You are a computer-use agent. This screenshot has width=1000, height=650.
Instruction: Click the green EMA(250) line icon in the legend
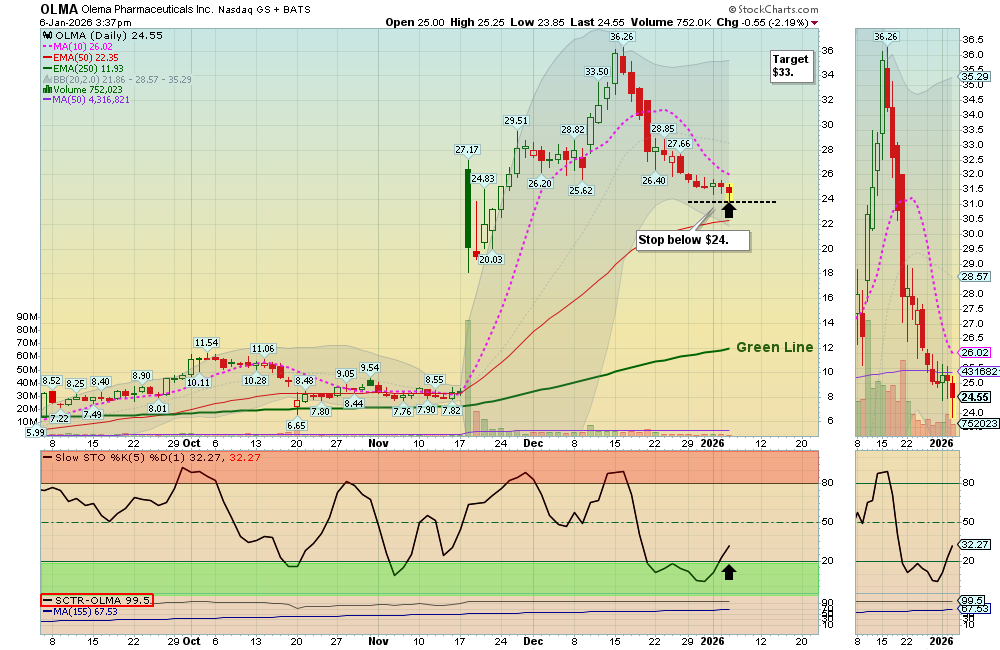click(47, 67)
